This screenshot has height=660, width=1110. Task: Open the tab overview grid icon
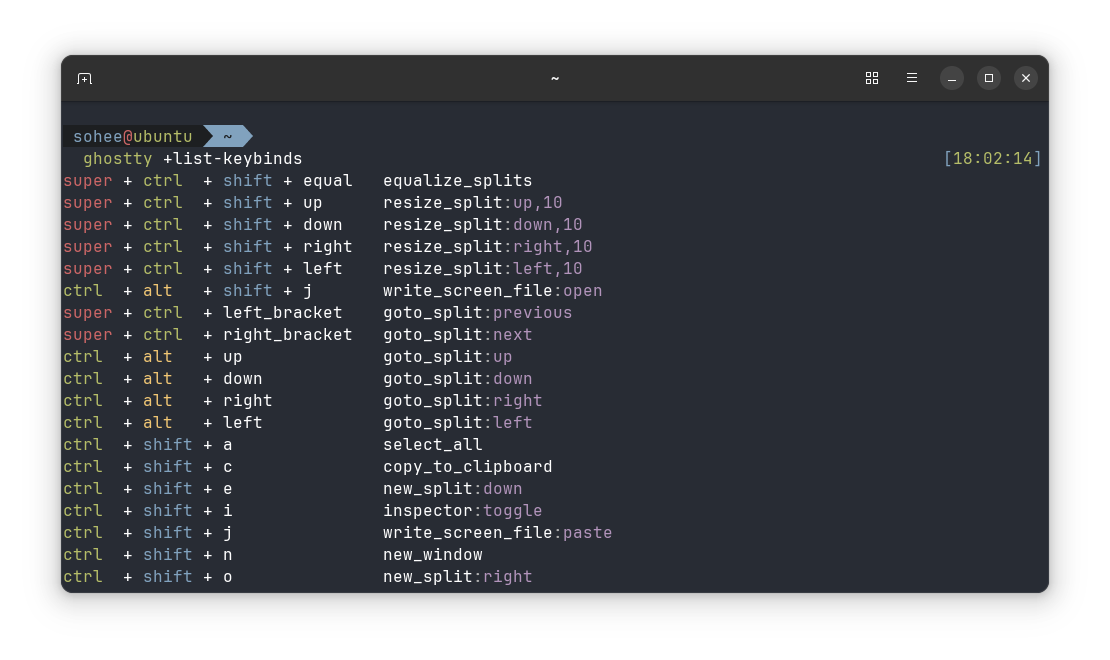[x=871, y=77]
